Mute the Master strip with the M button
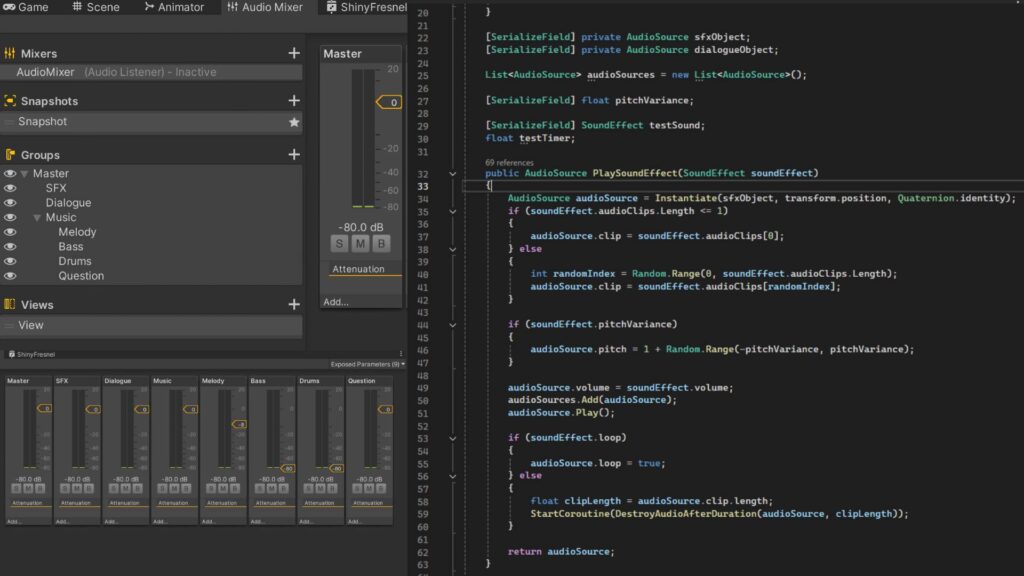The width and height of the screenshot is (1024, 576). (x=360, y=243)
